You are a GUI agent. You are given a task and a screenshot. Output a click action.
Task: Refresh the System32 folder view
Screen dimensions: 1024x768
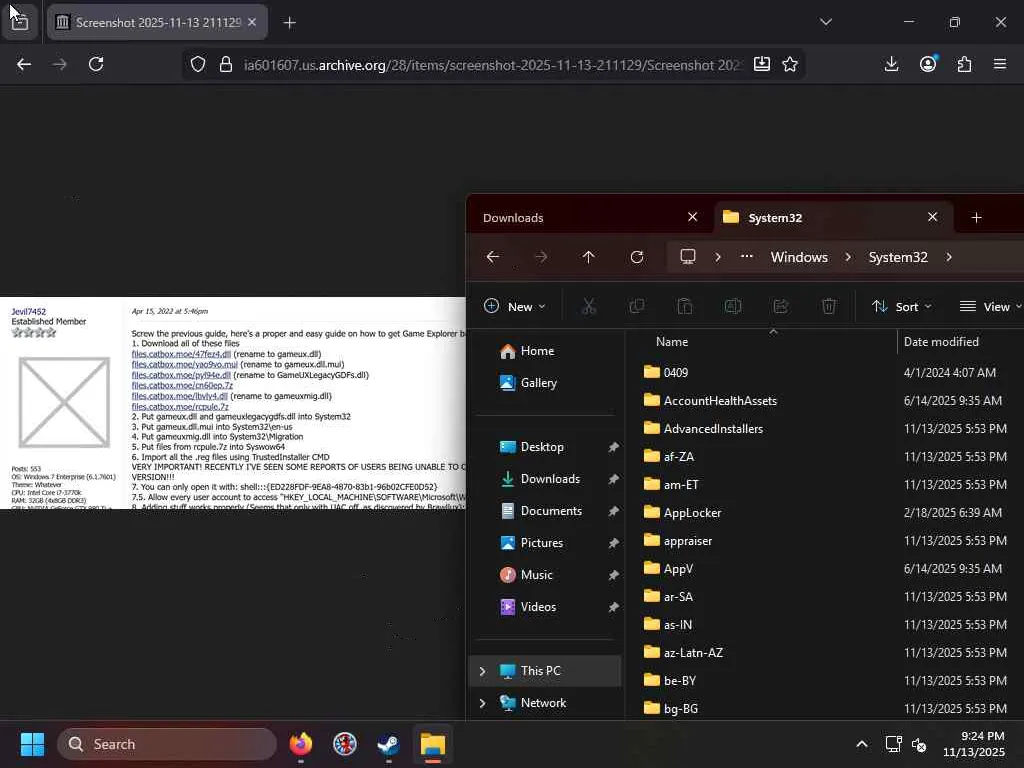tap(637, 257)
